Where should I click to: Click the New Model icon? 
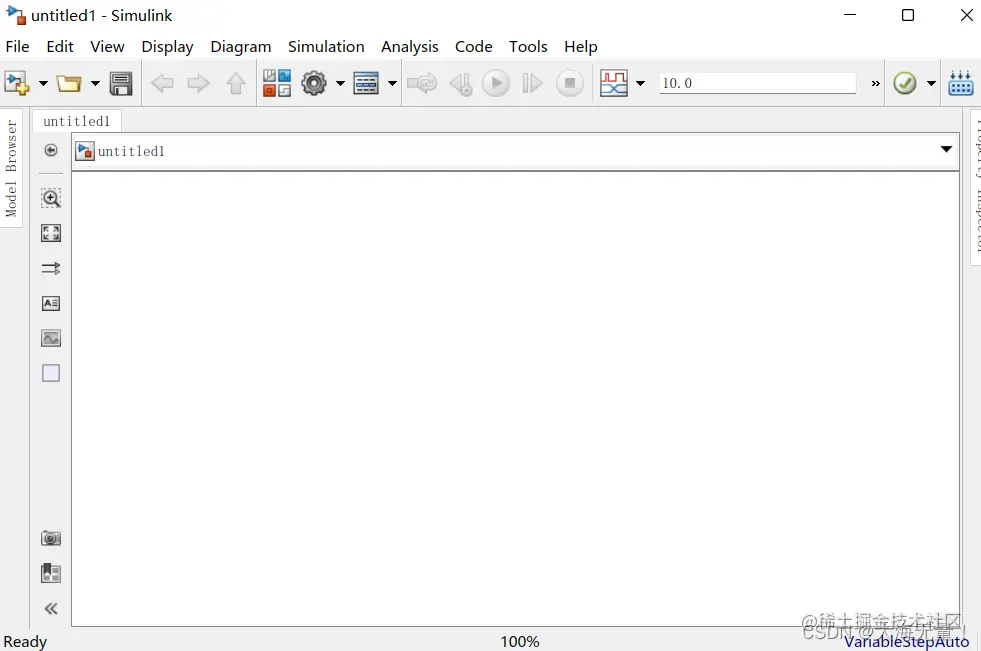point(17,83)
